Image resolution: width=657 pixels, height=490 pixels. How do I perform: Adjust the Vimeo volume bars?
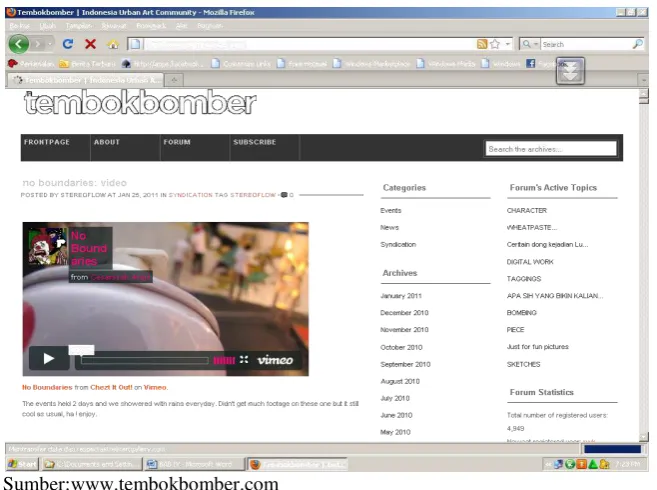coord(224,360)
